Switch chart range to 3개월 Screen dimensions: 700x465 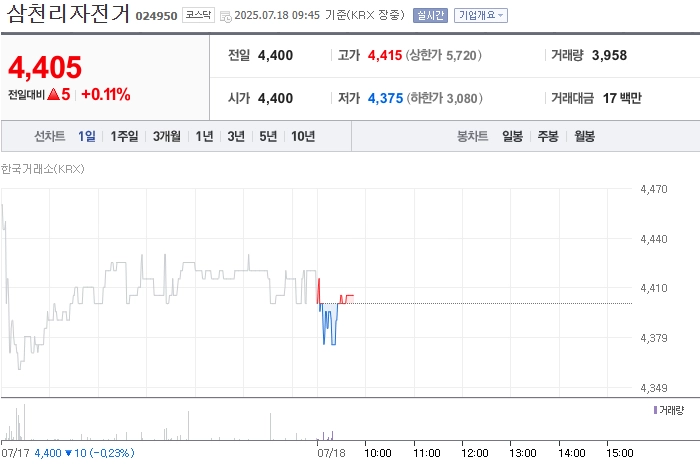tap(167, 136)
